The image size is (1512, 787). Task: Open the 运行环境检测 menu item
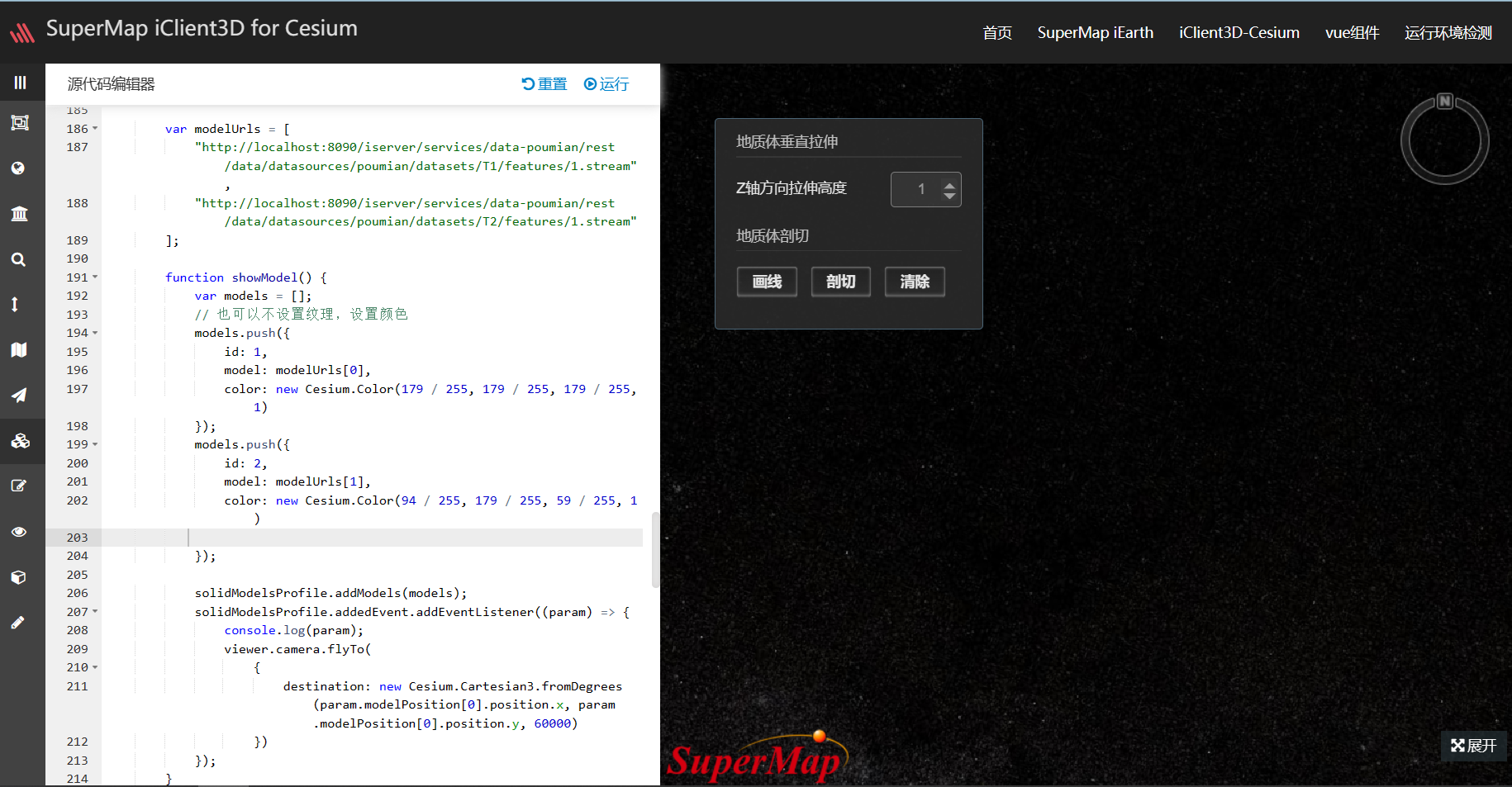click(x=1448, y=33)
